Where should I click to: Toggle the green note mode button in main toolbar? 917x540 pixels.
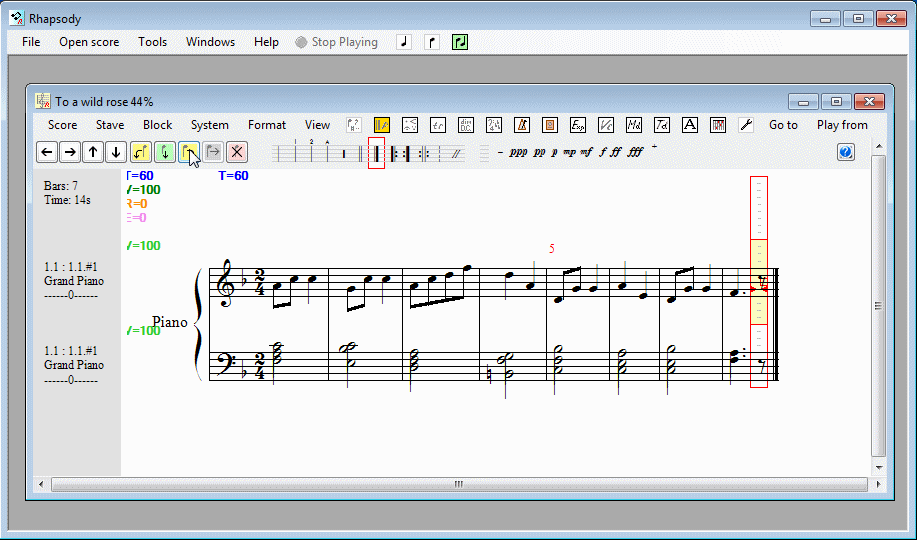tap(460, 42)
